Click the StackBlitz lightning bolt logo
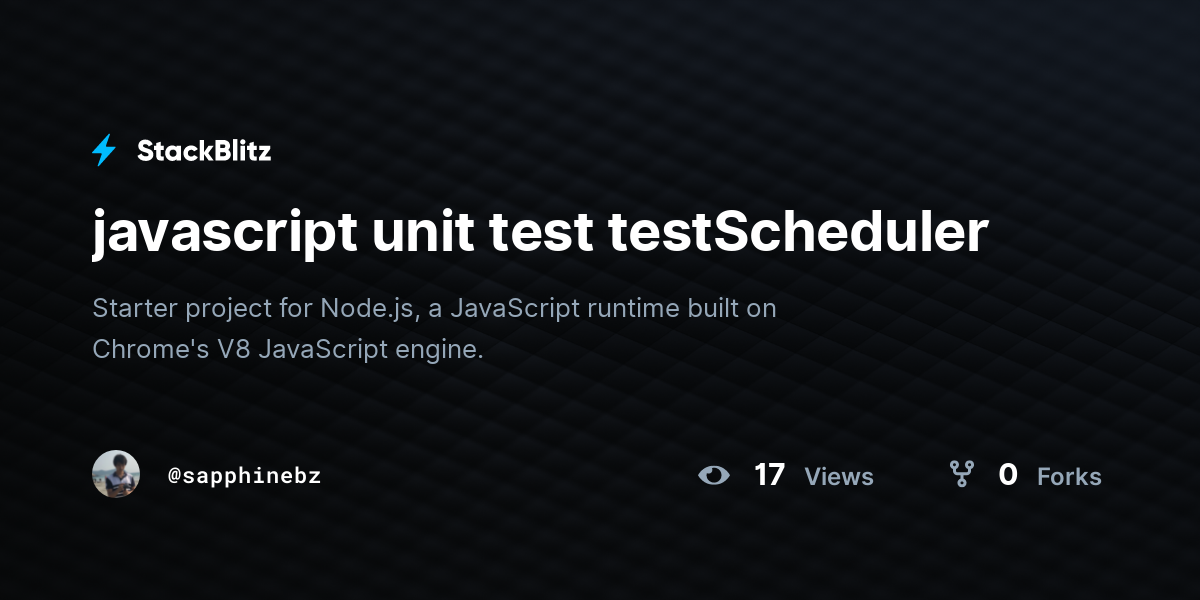 104,151
